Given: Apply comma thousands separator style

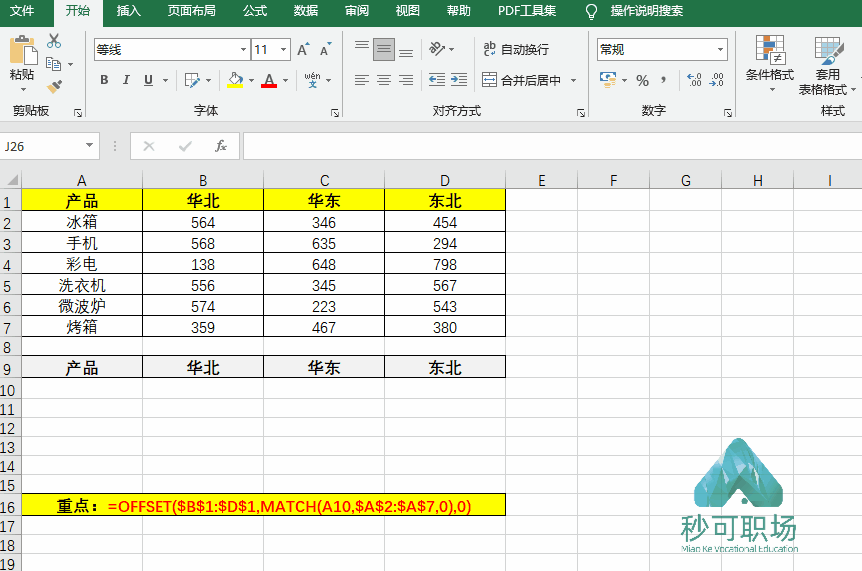Looking at the screenshot, I should click(664, 80).
